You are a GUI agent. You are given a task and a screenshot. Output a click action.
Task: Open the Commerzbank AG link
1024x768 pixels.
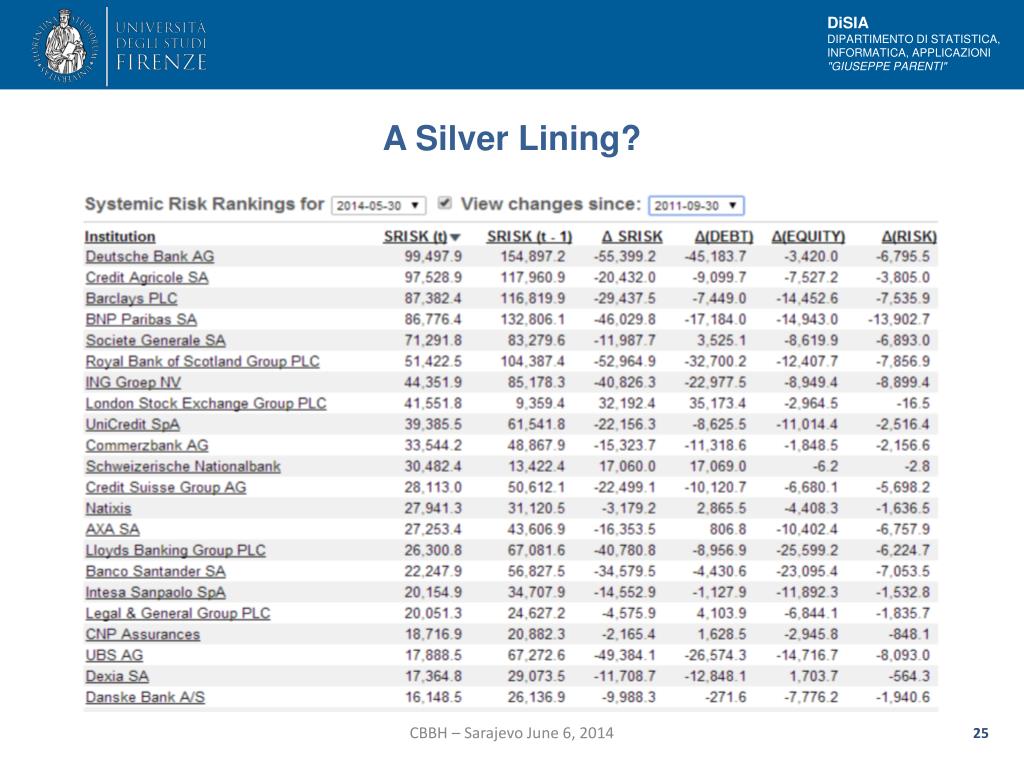(147, 445)
